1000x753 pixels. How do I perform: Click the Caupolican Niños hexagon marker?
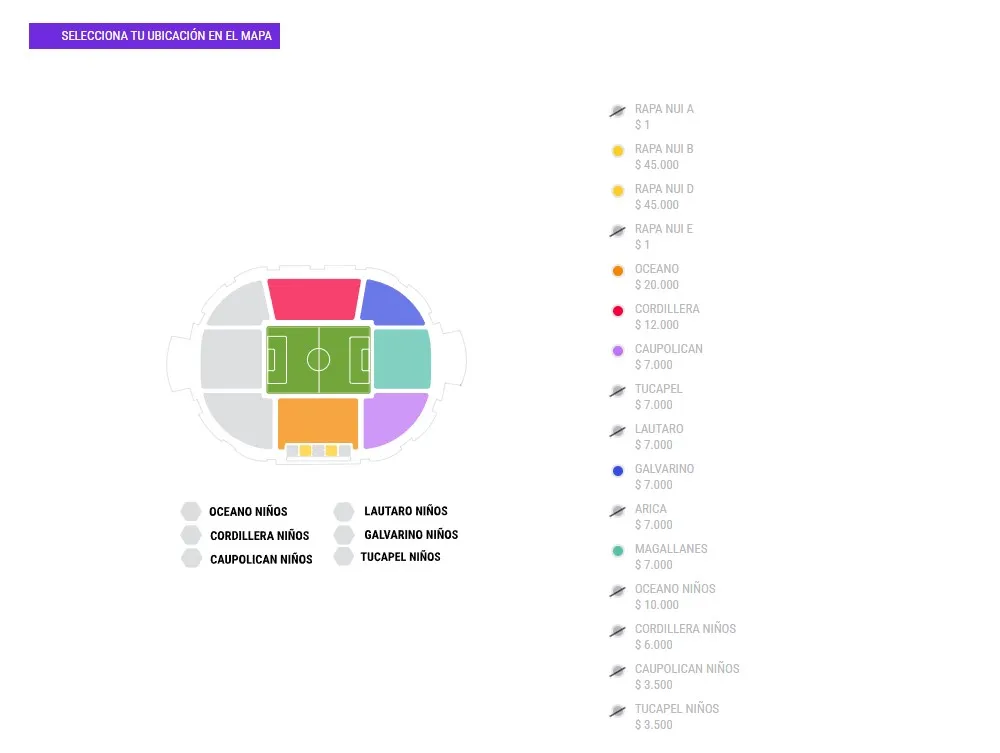click(191, 559)
